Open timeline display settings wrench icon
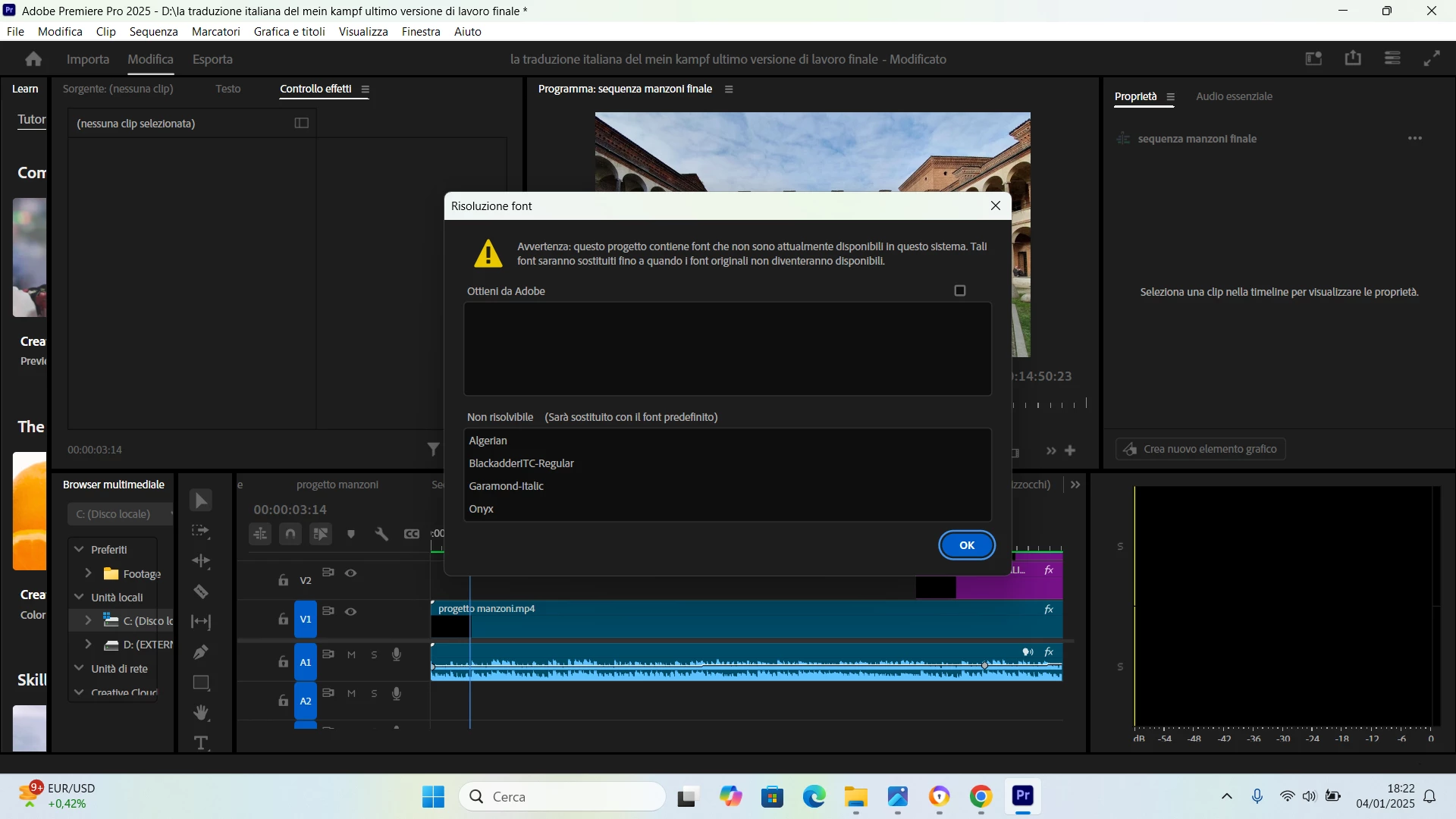This screenshot has height=819, width=1456. point(381,534)
